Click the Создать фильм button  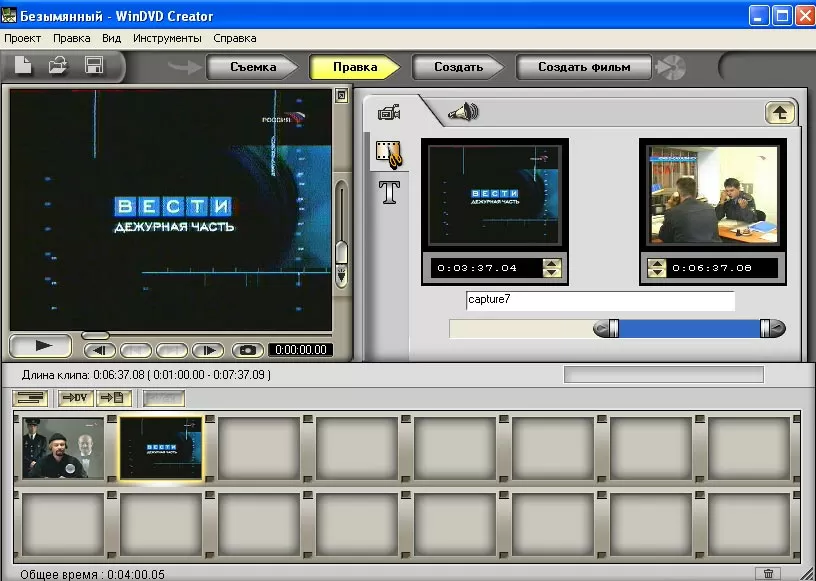click(584, 68)
